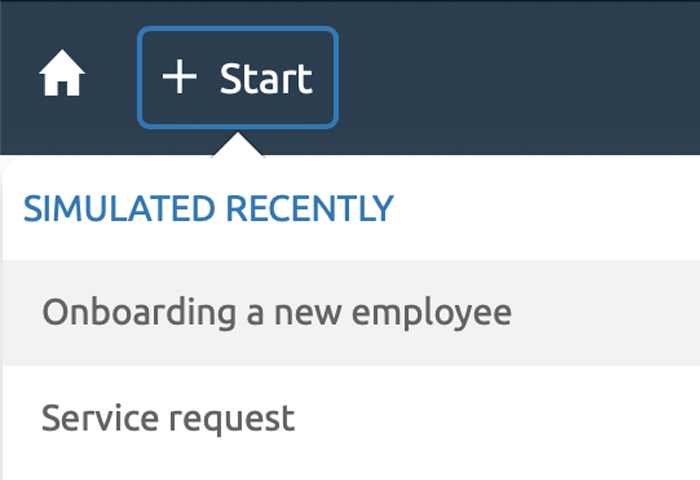700x480 pixels.
Task: Click the plus icon beside Start
Action: tap(180, 77)
